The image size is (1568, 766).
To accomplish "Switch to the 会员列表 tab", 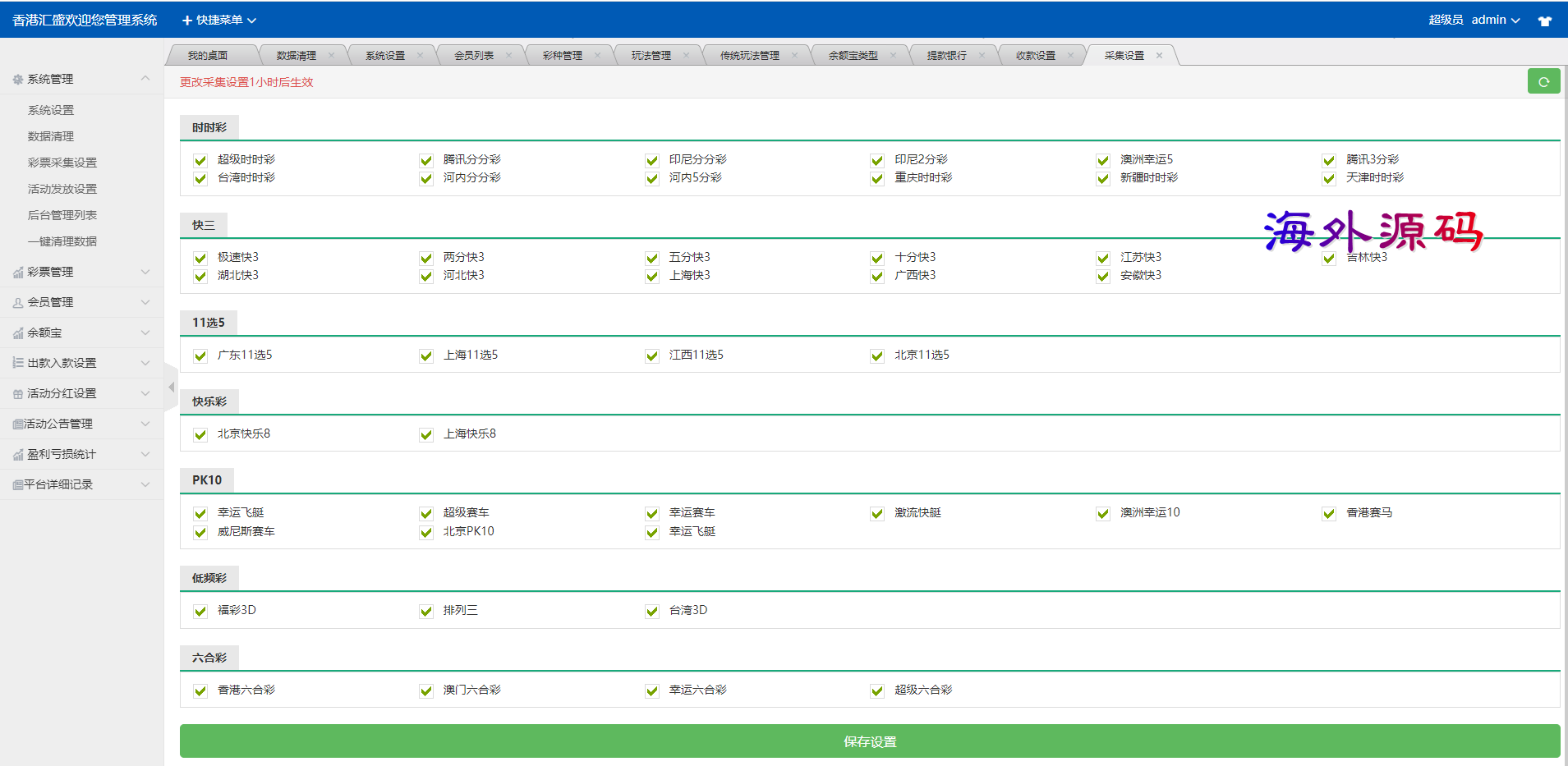I will tap(474, 56).
